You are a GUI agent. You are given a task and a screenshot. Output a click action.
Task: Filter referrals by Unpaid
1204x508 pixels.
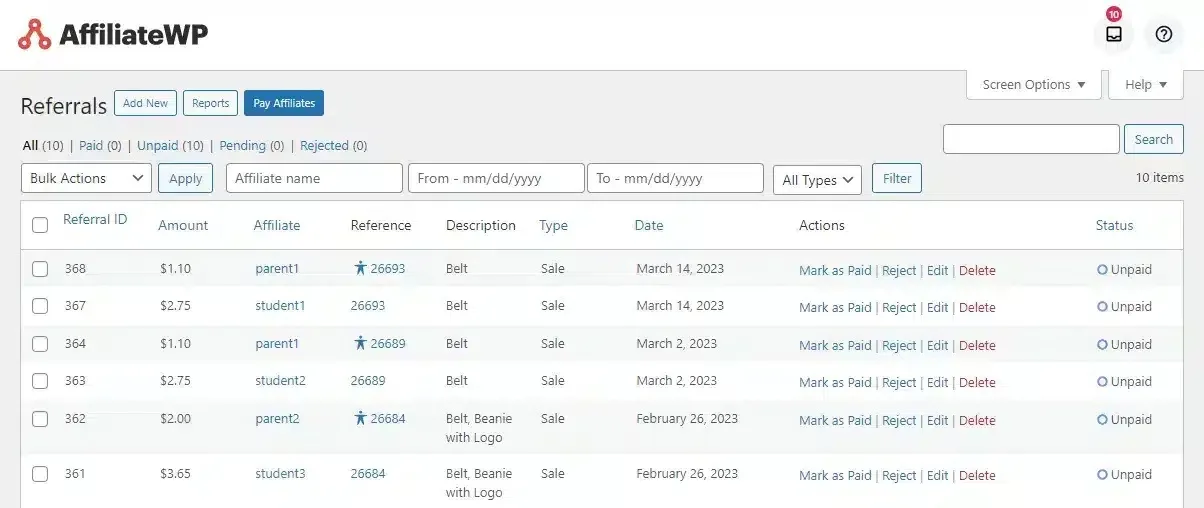pos(158,145)
